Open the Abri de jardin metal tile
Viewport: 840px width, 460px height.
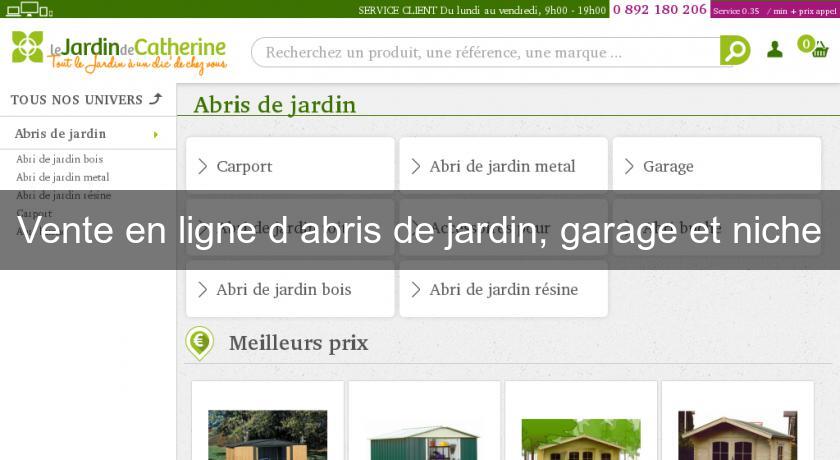click(x=502, y=166)
